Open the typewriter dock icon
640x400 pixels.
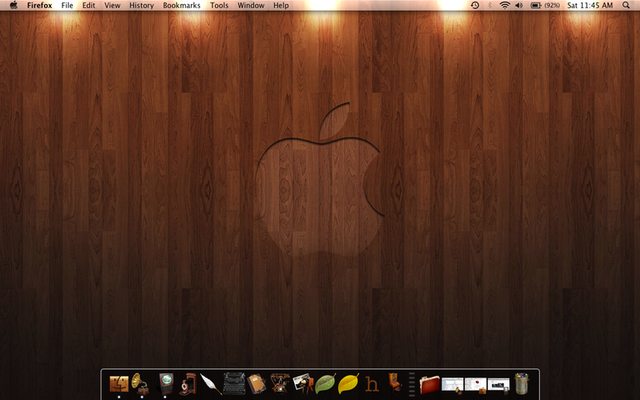point(234,384)
